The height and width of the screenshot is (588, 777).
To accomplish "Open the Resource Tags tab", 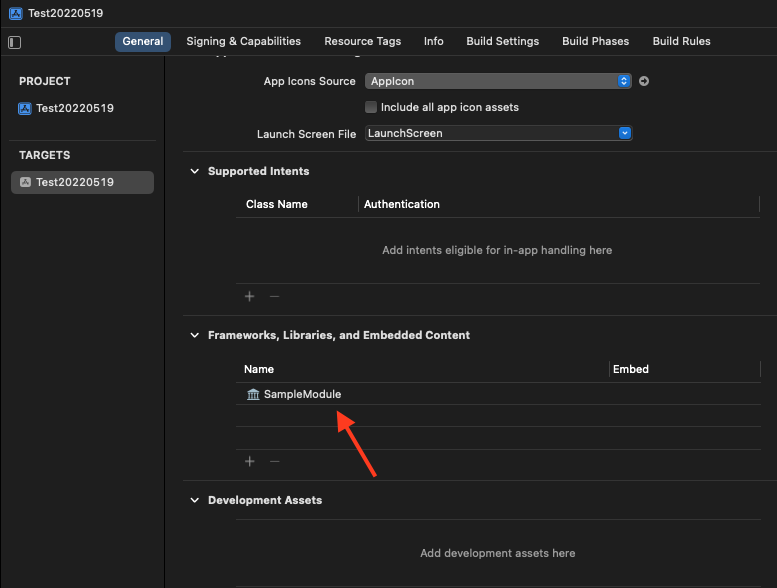I will pyautogui.click(x=362, y=42).
